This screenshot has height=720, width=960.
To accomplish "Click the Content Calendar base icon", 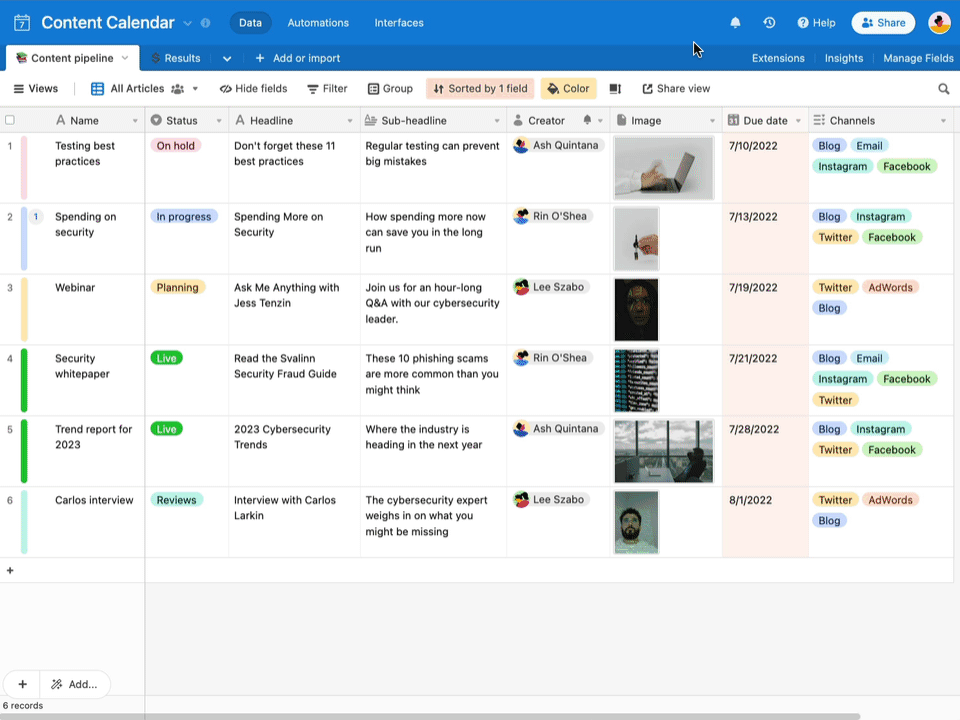I will (x=22, y=23).
